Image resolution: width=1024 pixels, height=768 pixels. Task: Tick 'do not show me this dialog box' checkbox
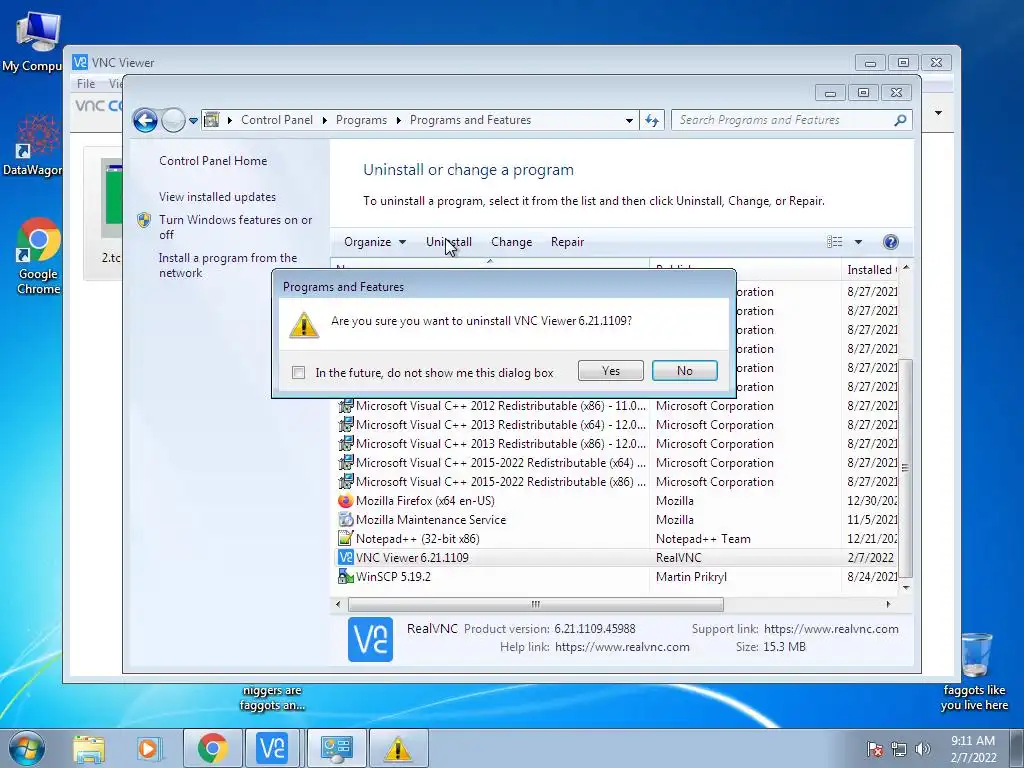click(298, 372)
